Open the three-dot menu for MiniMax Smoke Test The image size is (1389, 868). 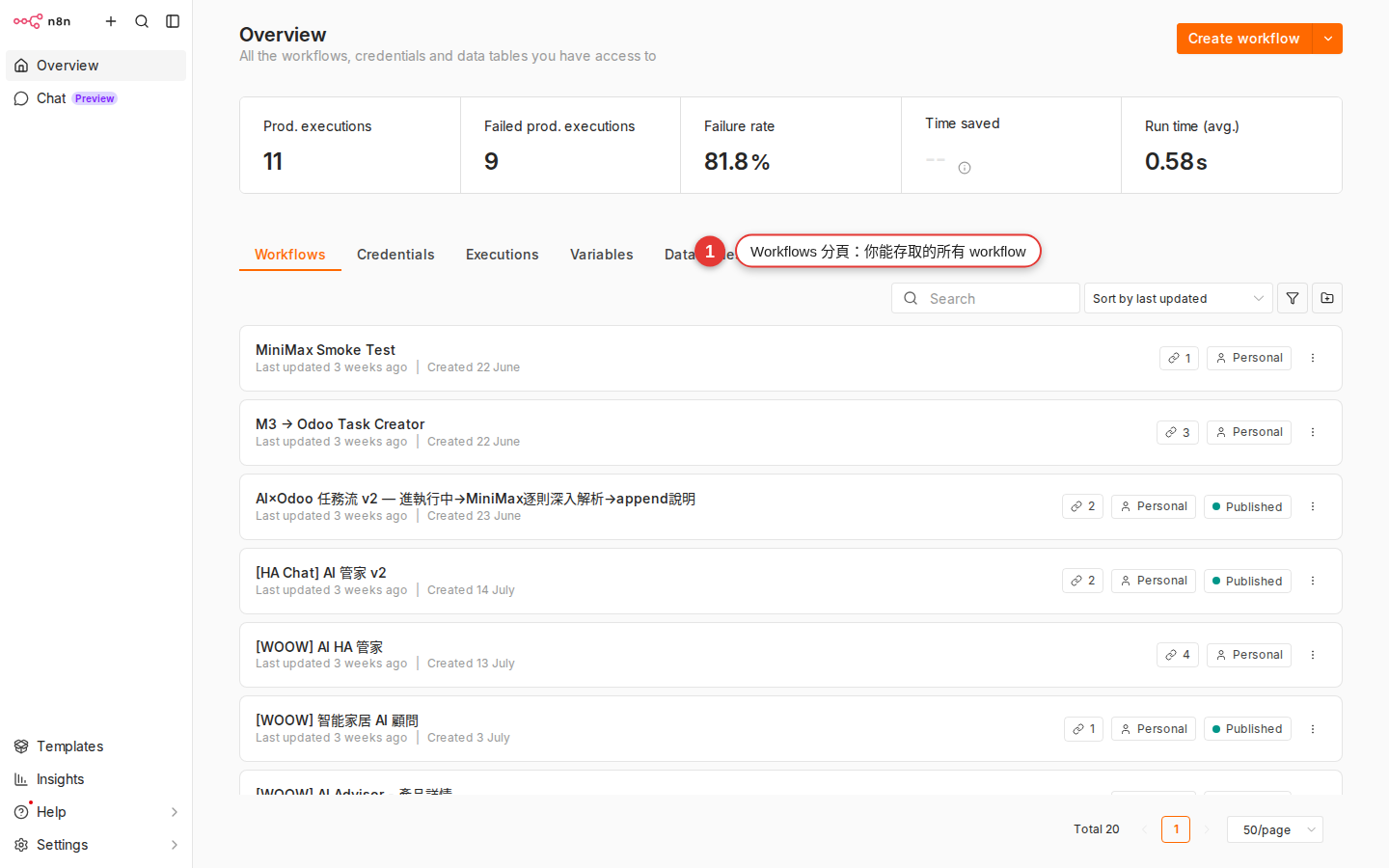click(1313, 358)
